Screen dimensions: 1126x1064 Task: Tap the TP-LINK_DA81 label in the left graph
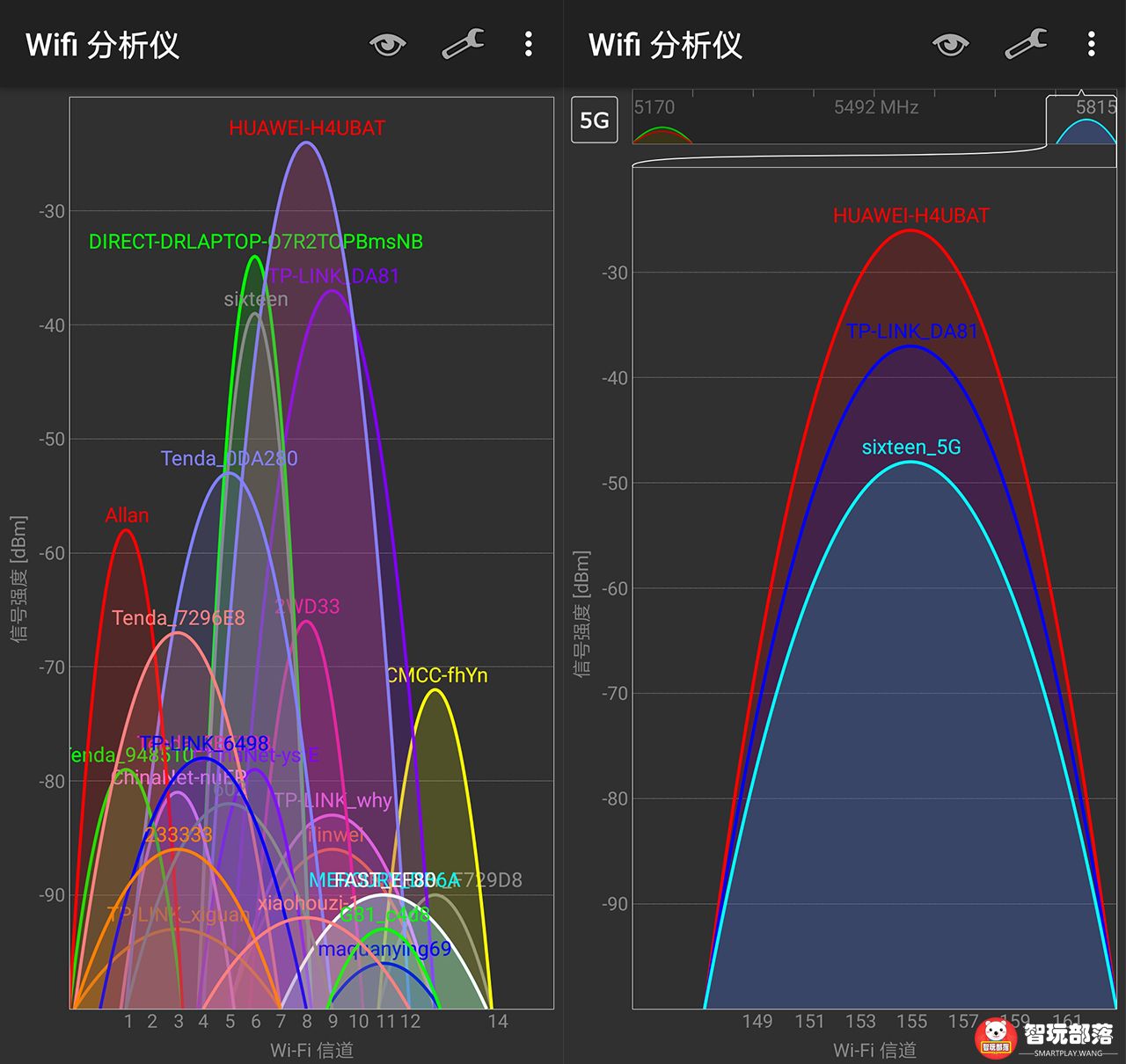pos(333,276)
